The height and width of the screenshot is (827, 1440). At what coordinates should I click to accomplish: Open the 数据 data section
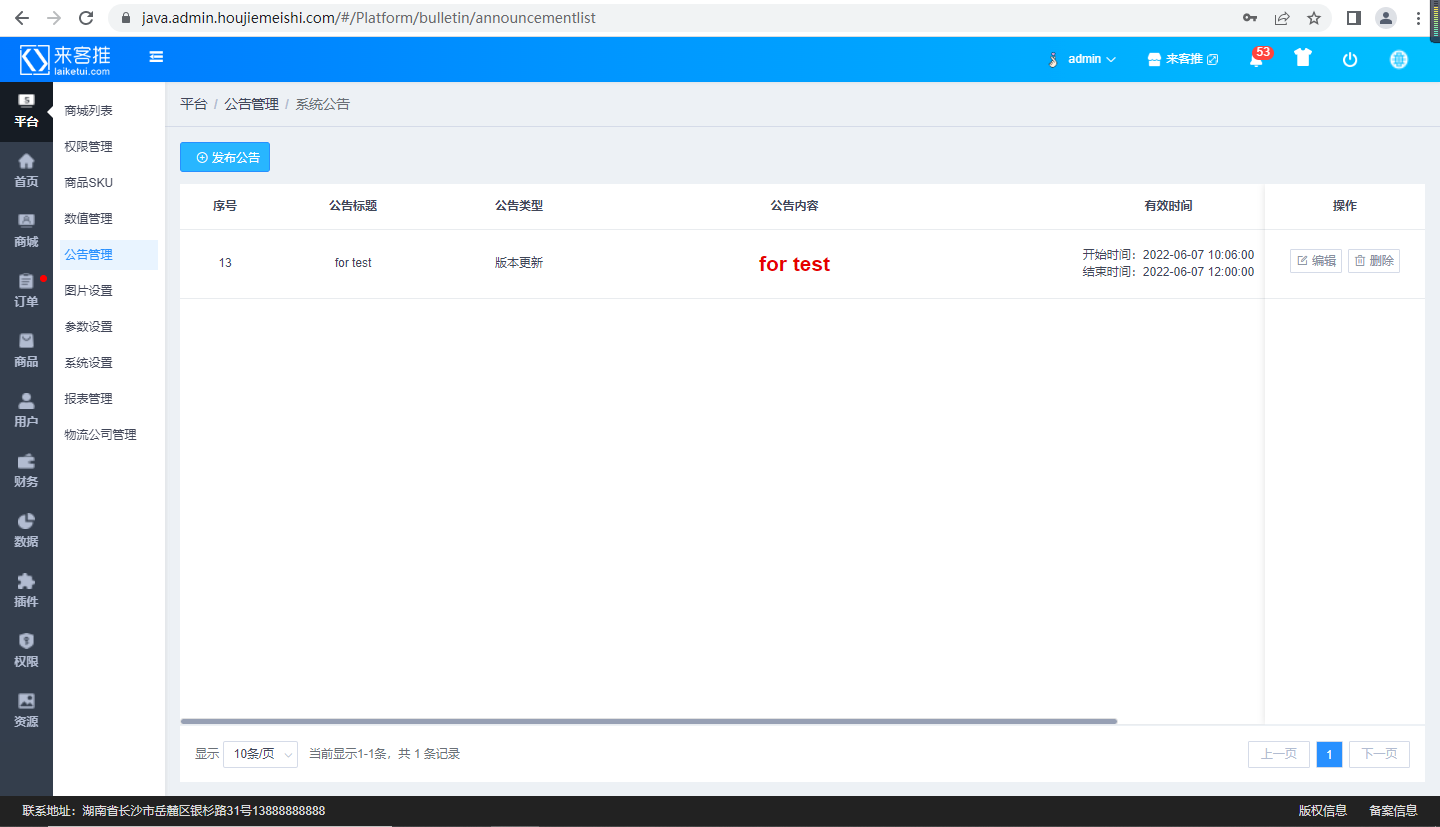pyautogui.click(x=26, y=531)
